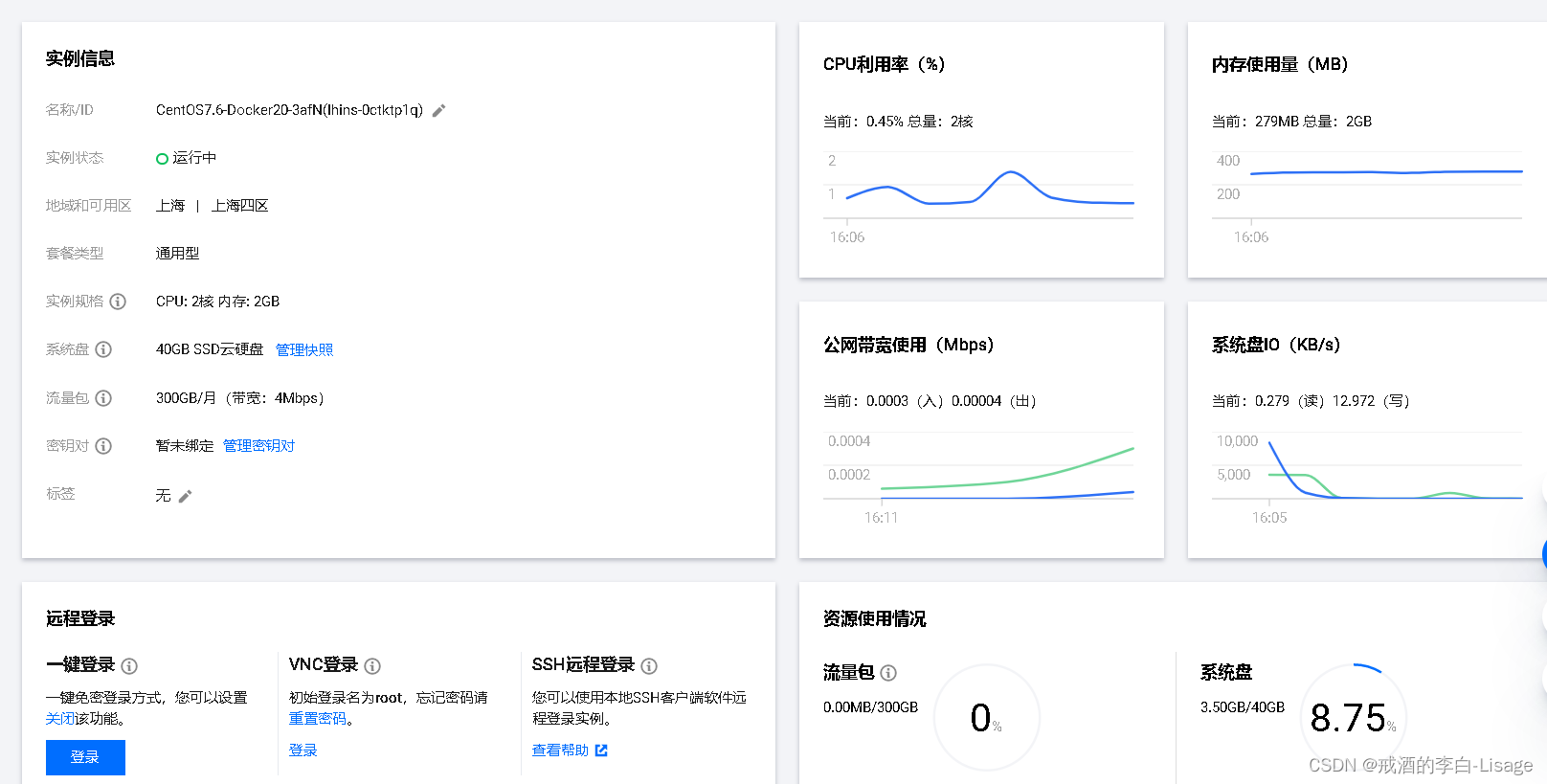Screen dimensions: 1547x784
Task: Edit instance name with the pencil icon
Action: click(x=438, y=111)
